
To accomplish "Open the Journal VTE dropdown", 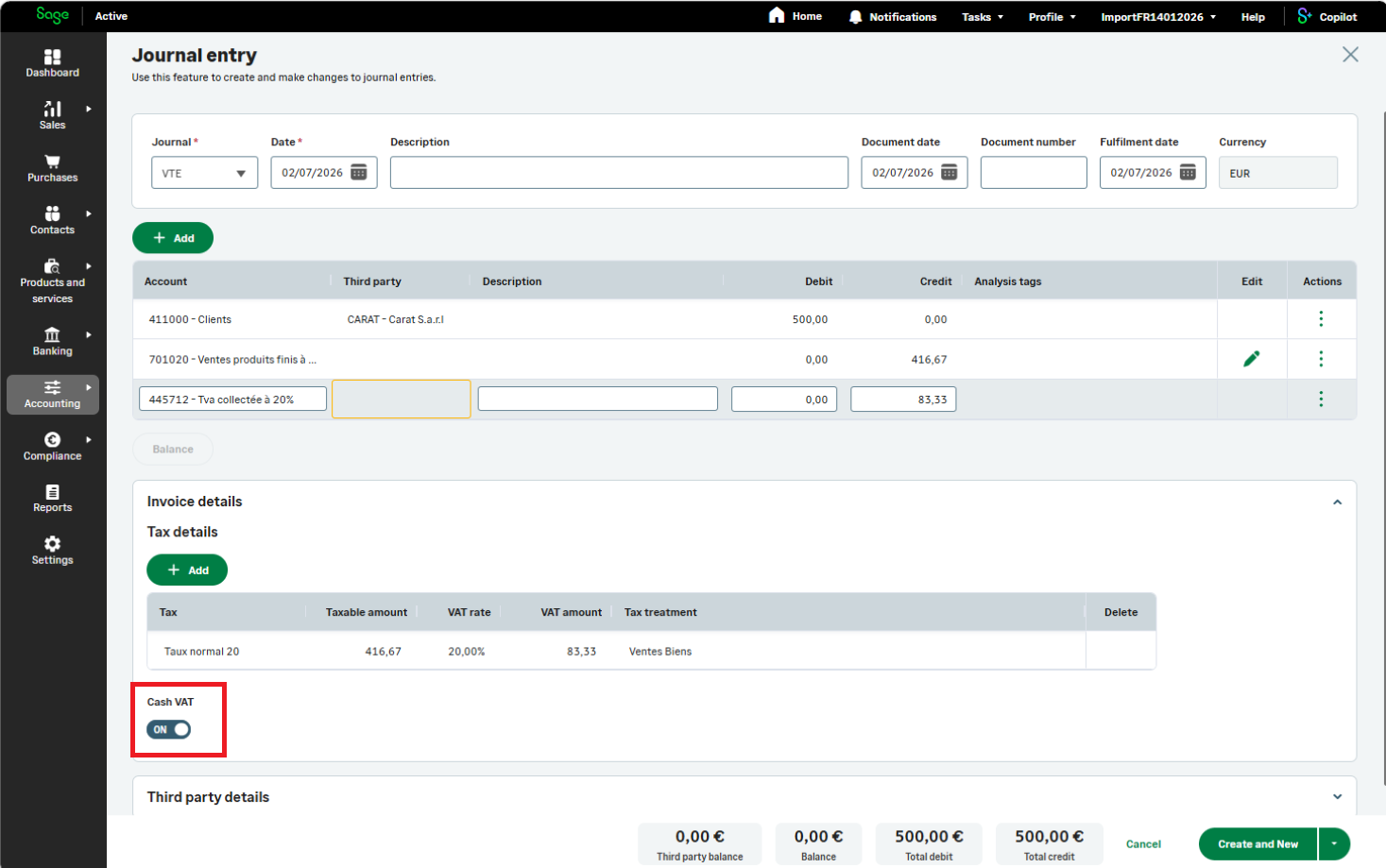I will 204,173.
